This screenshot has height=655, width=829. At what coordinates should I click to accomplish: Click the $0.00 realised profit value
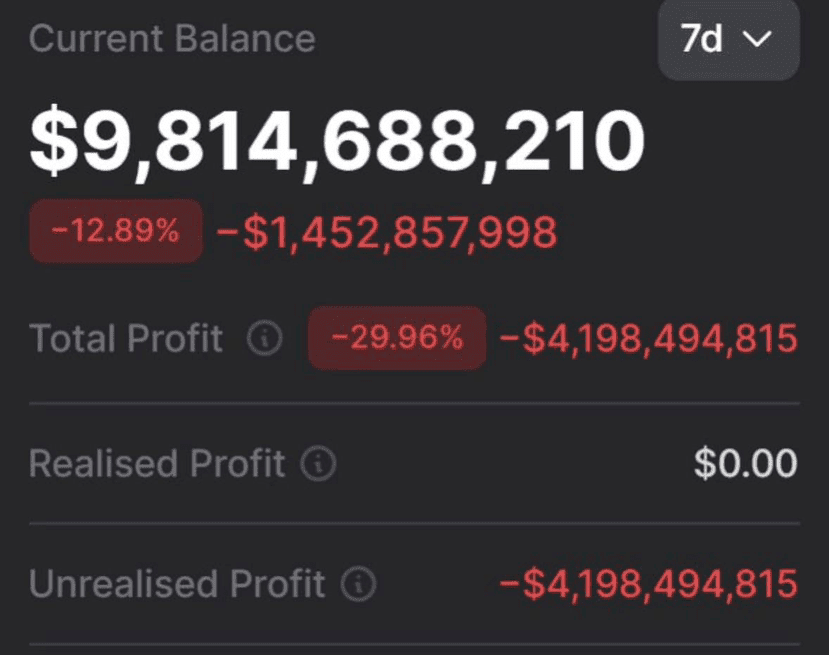tap(745, 464)
